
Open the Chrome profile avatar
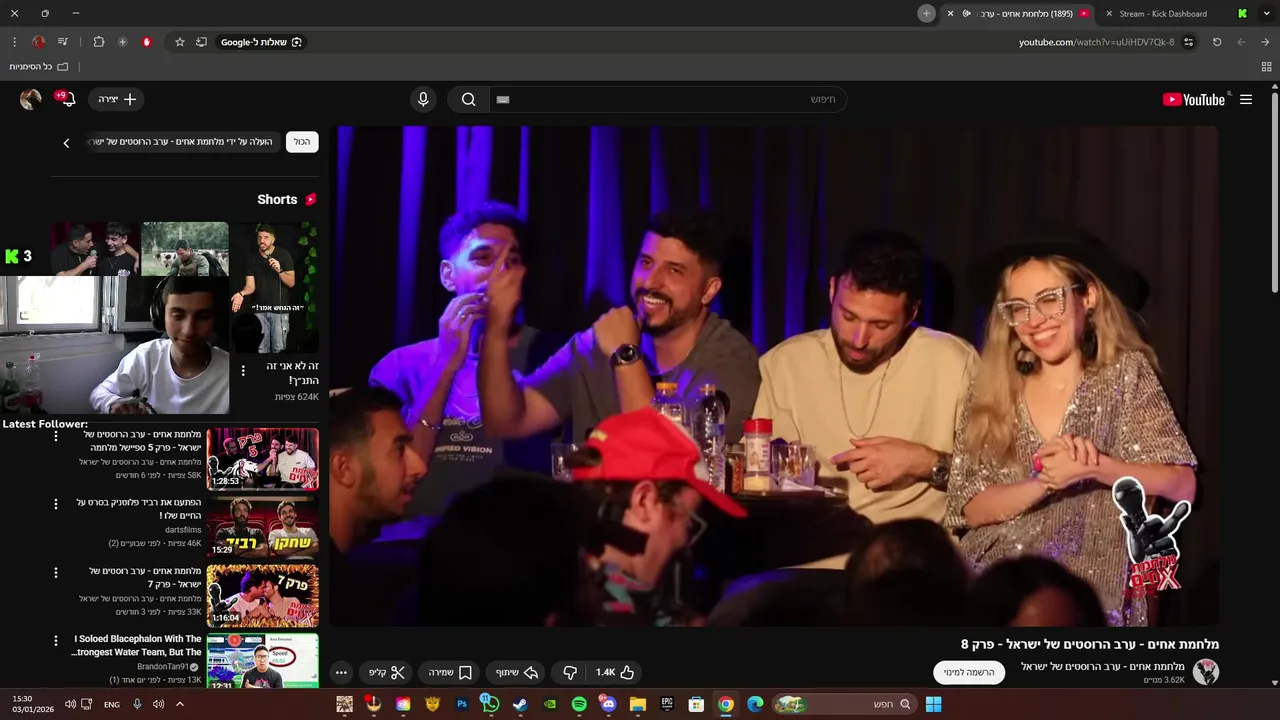pos(39,42)
